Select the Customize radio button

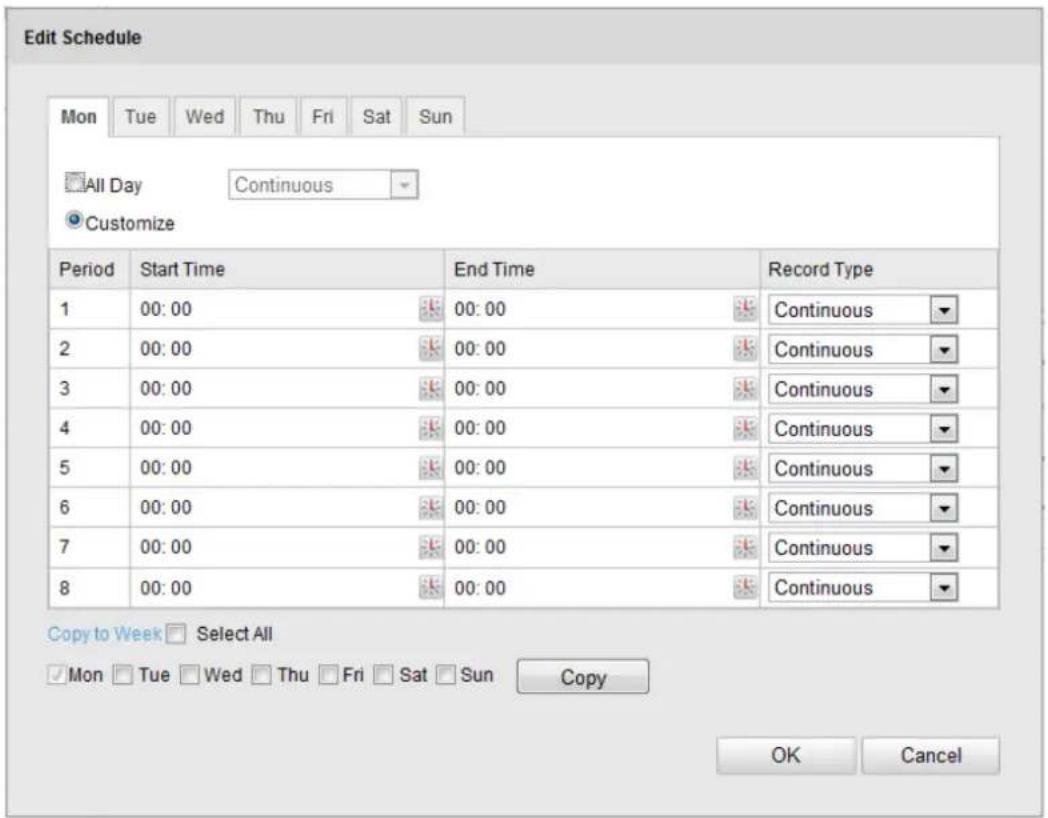point(74,220)
